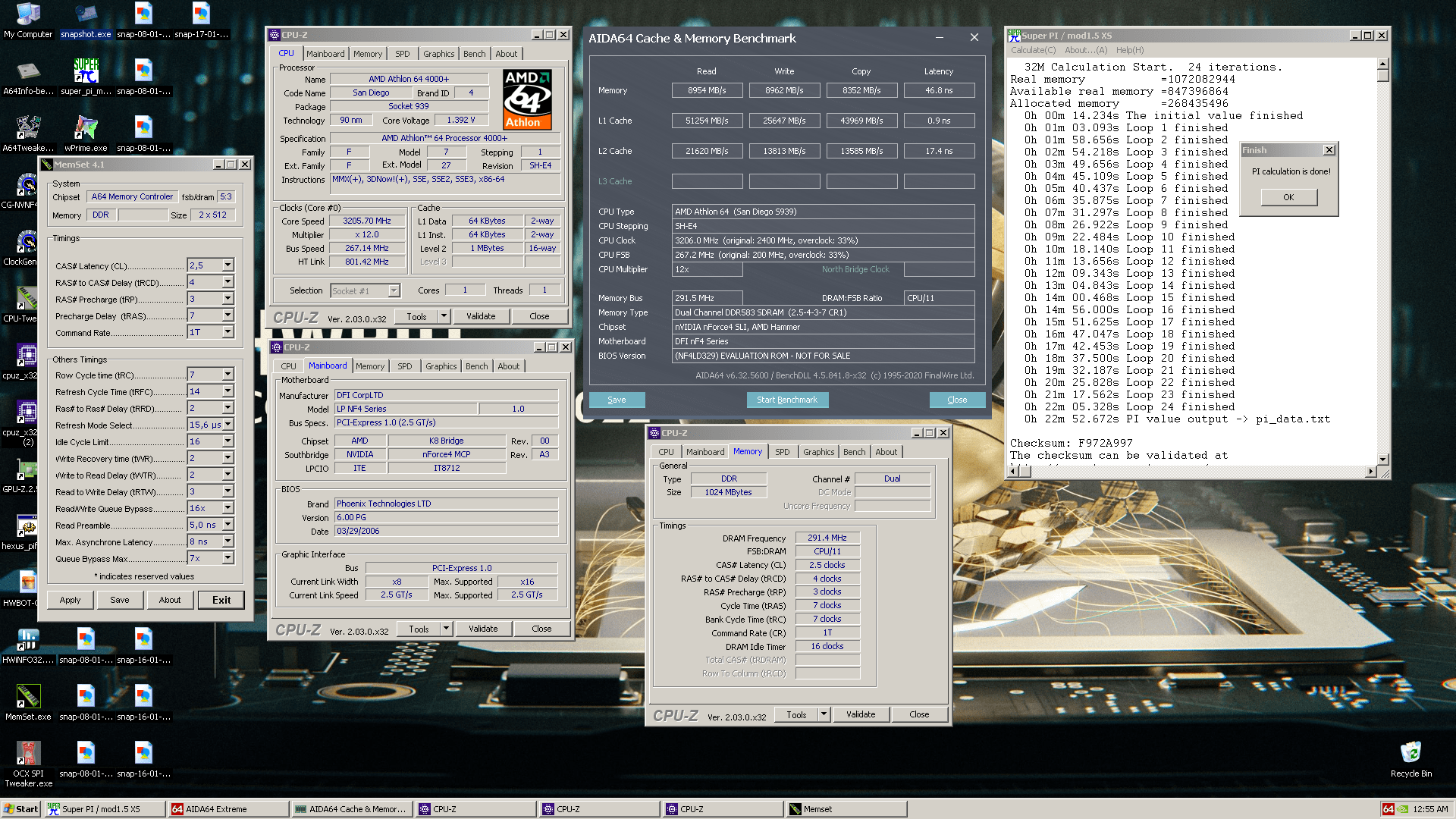Launch the OCX SPI Tweaker.exe desktop icon
The width and height of the screenshot is (1456, 819).
[28, 764]
